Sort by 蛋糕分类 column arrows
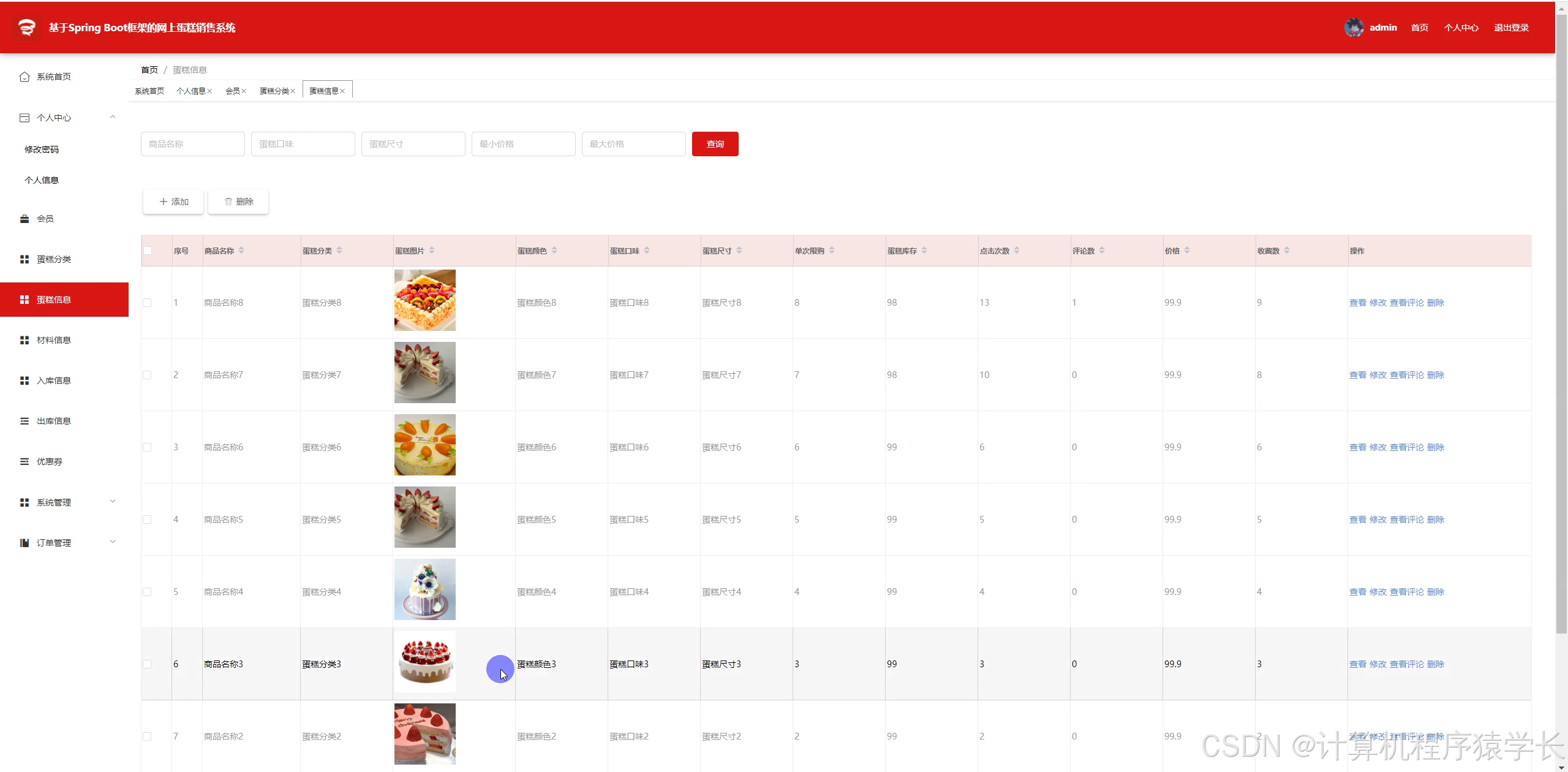The width and height of the screenshot is (1568, 772). coord(339,251)
